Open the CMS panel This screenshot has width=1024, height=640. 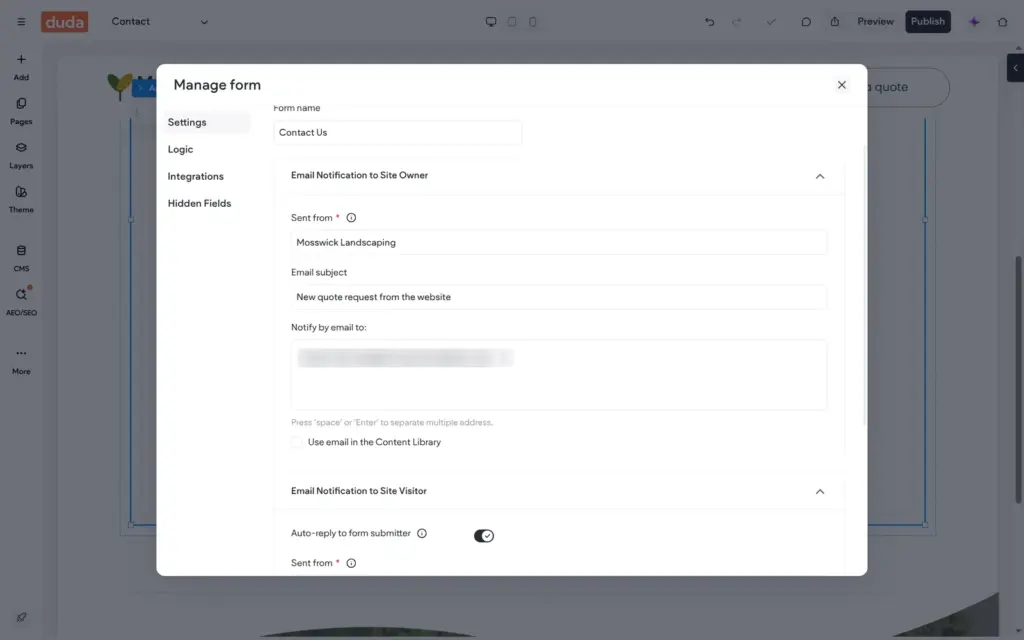click(21, 259)
